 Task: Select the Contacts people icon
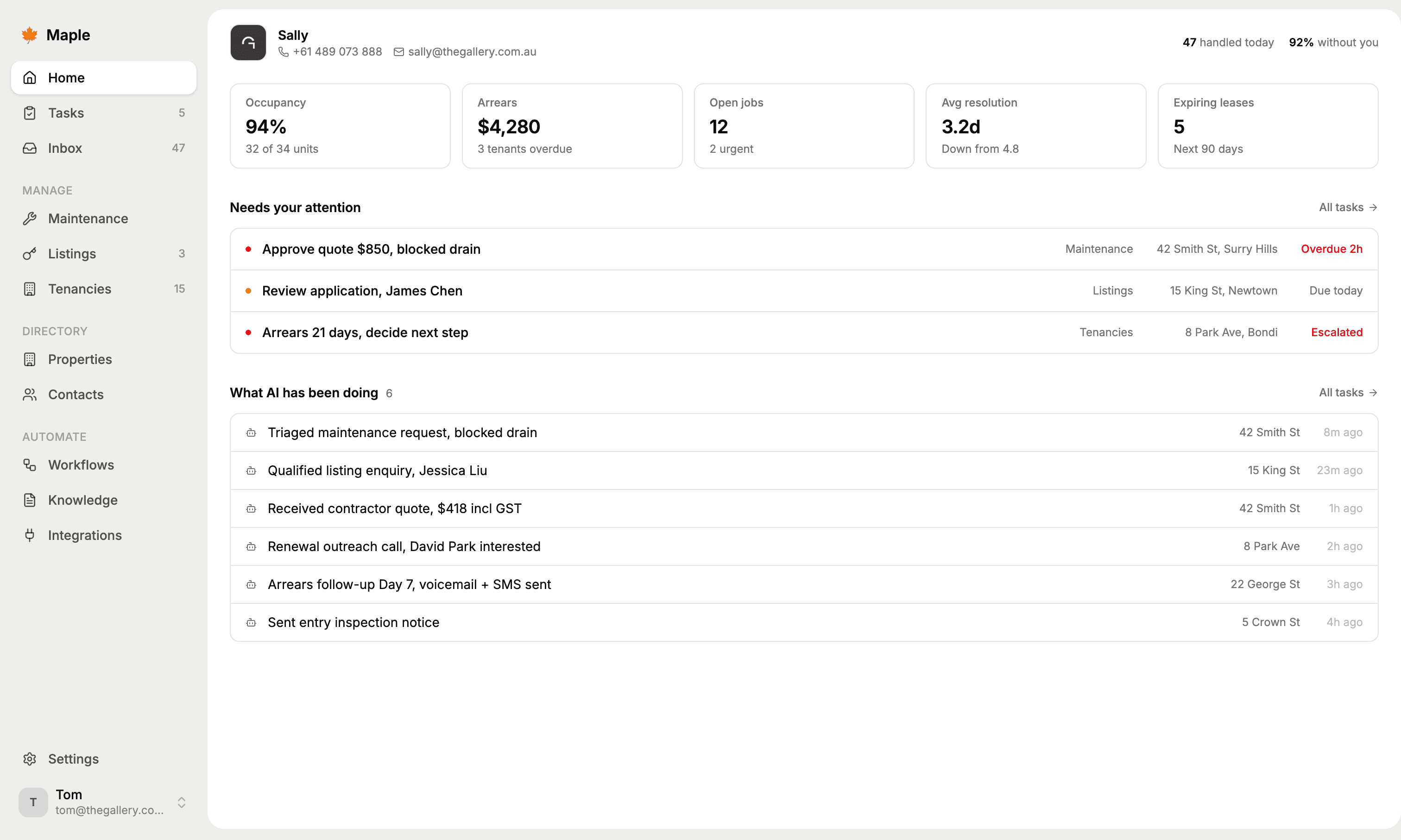click(30, 394)
